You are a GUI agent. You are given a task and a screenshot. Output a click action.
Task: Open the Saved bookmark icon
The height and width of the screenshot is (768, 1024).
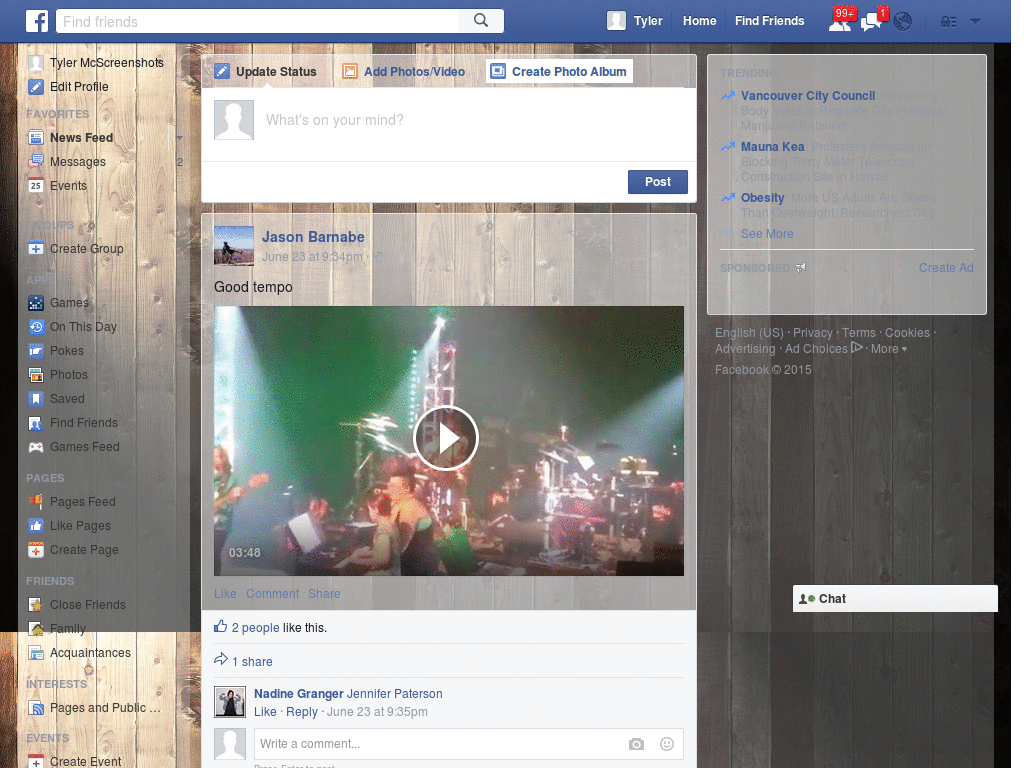pyautogui.click(x=36, y=399)
